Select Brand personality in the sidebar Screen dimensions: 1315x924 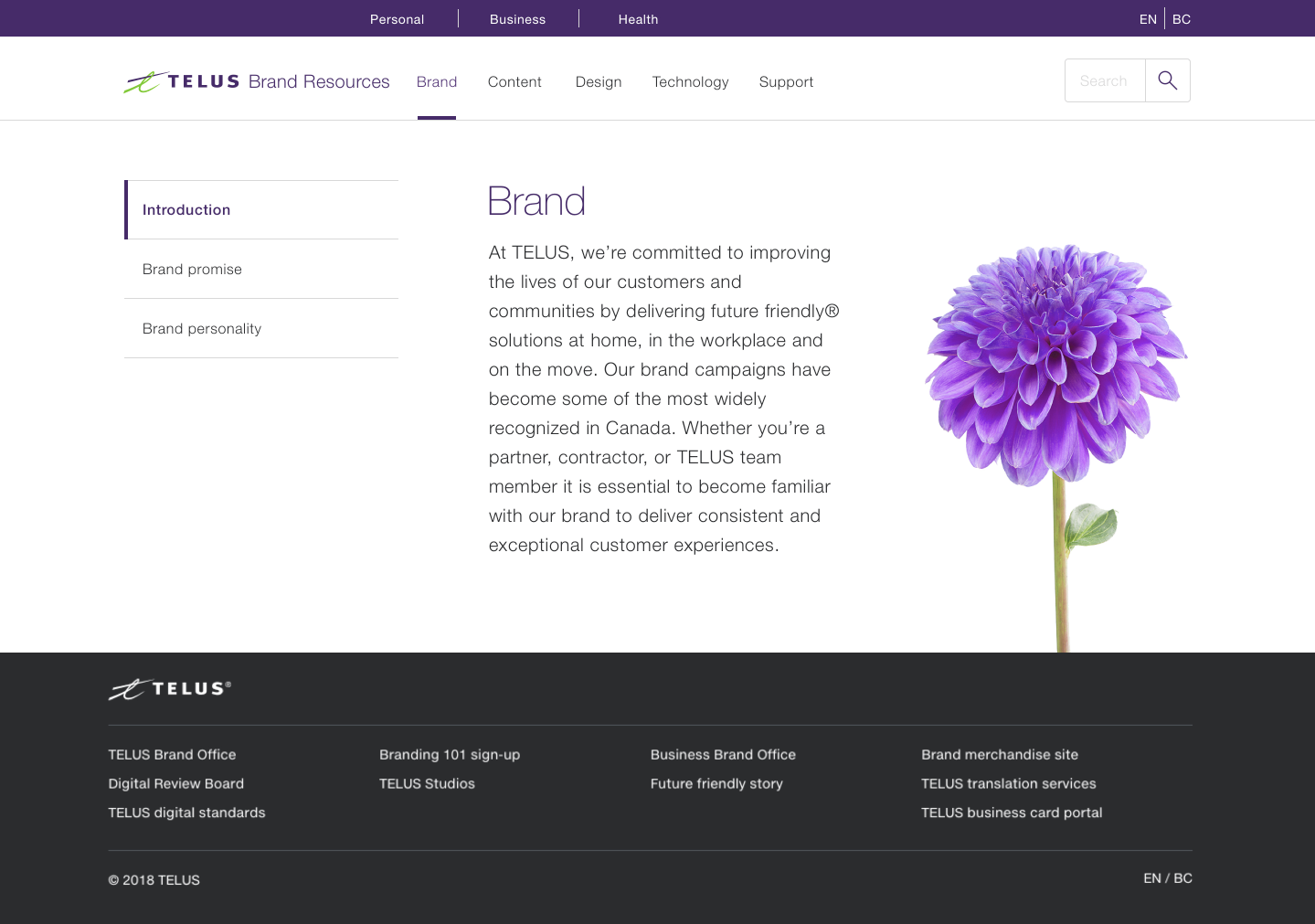[x=261, y=328]
